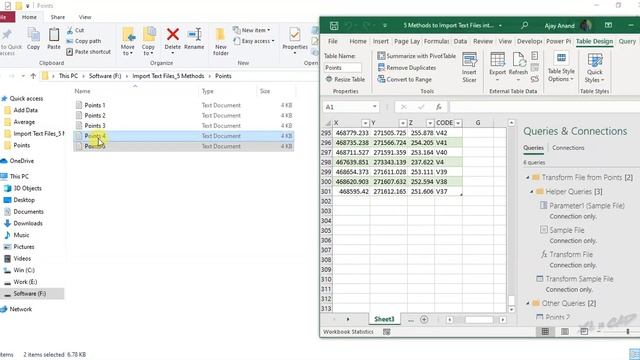Open Properties in Explorer ribbon
The image size is (640, 360).
(295, 40)
